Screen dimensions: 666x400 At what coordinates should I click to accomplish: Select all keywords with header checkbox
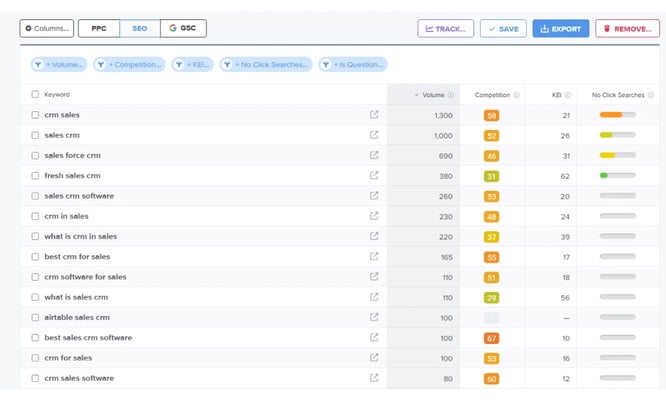point(35,94)
